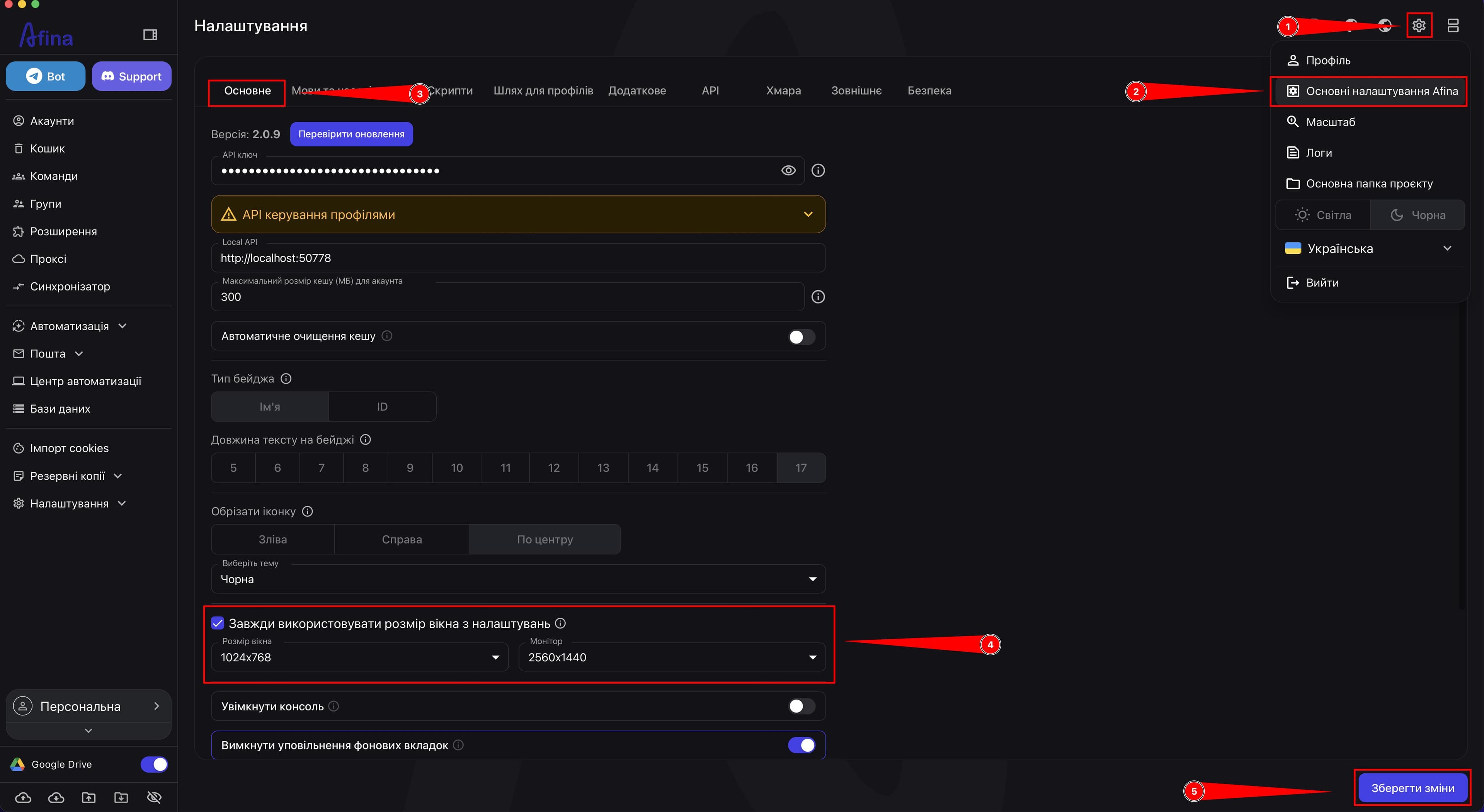Switch to the Основне tab
1484x812 pixels.
(x=247, y=91)
